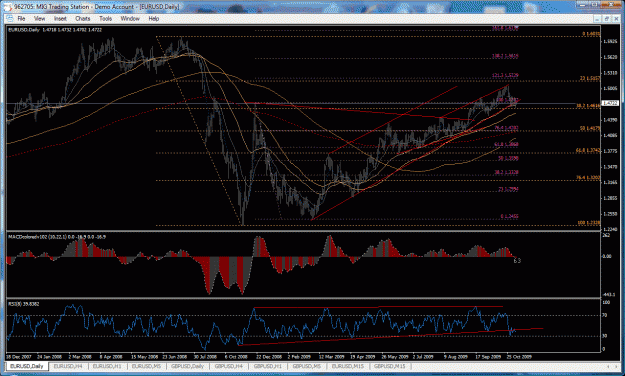The width and height of the screenshot is (625, 376).
Task: Switch to the GBPUSD,M5 chart tab
Action: [307, 366]
